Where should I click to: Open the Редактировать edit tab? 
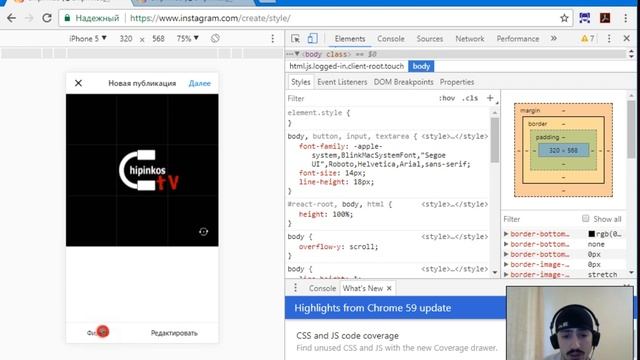pos(174,333)
